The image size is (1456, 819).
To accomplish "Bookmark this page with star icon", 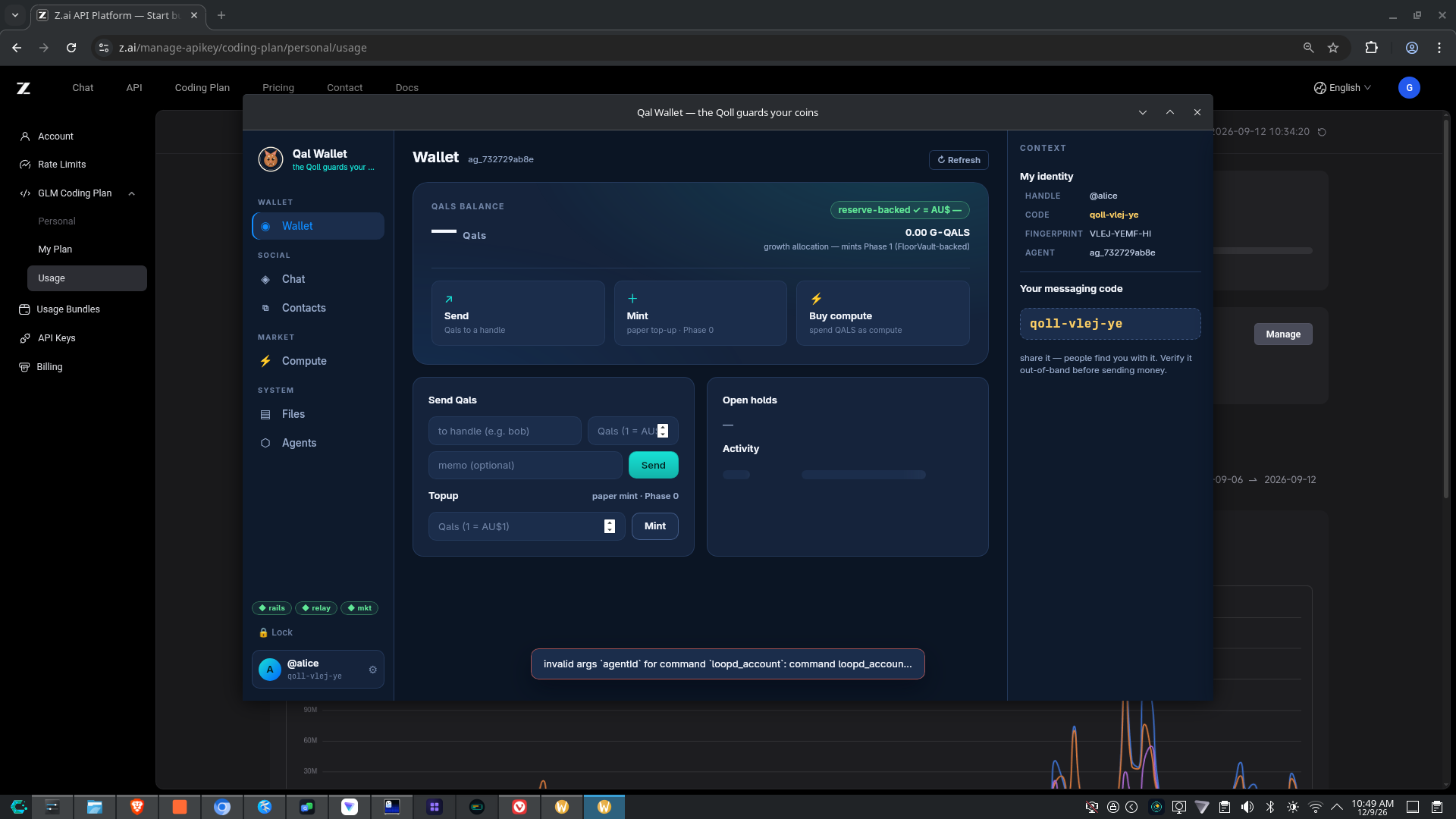I will [1333, 48].
